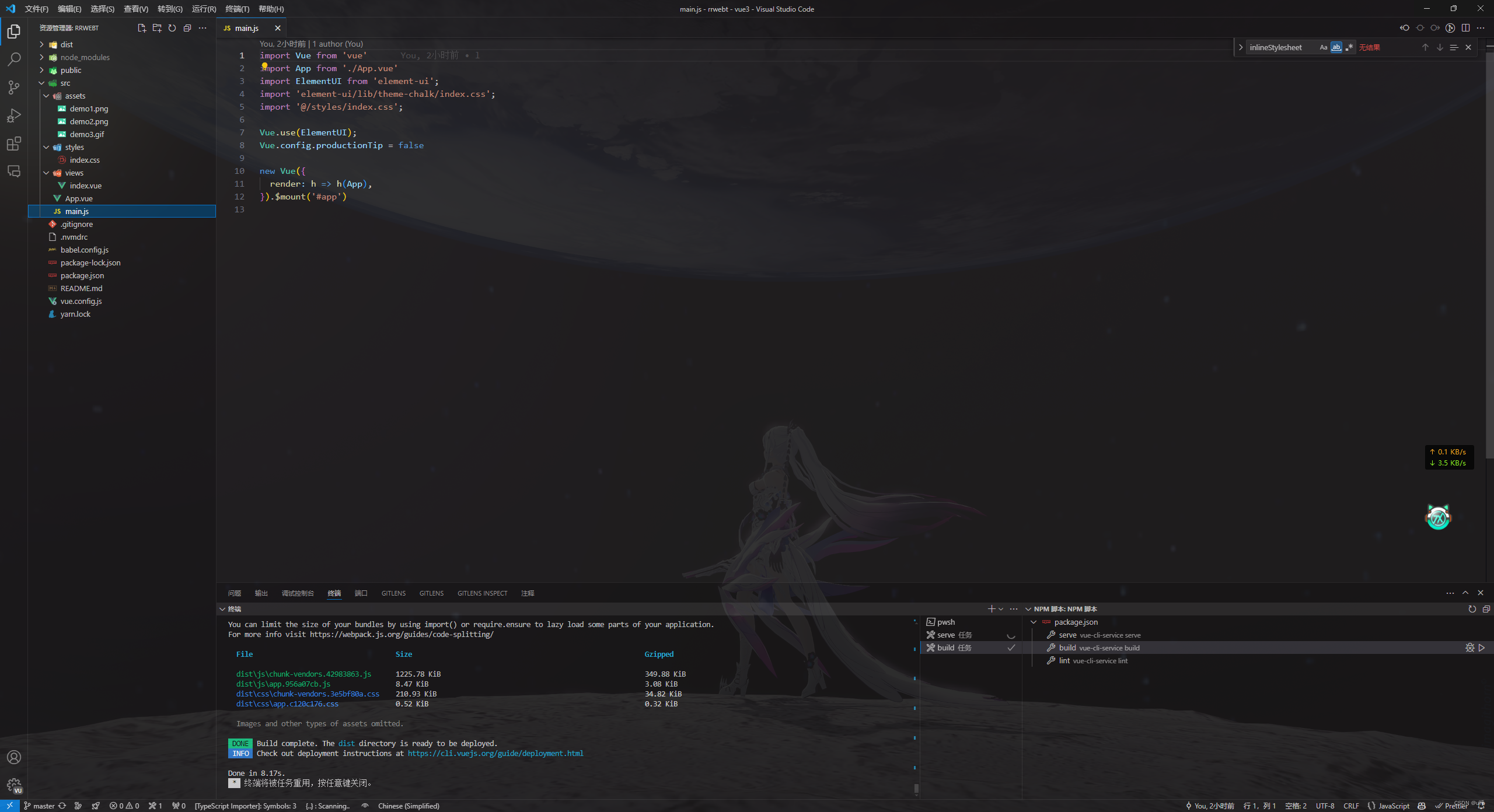Toggle Match Case in find widget
The height and width of the screenshot is (812, 1494).
(x=1323, y=47)
